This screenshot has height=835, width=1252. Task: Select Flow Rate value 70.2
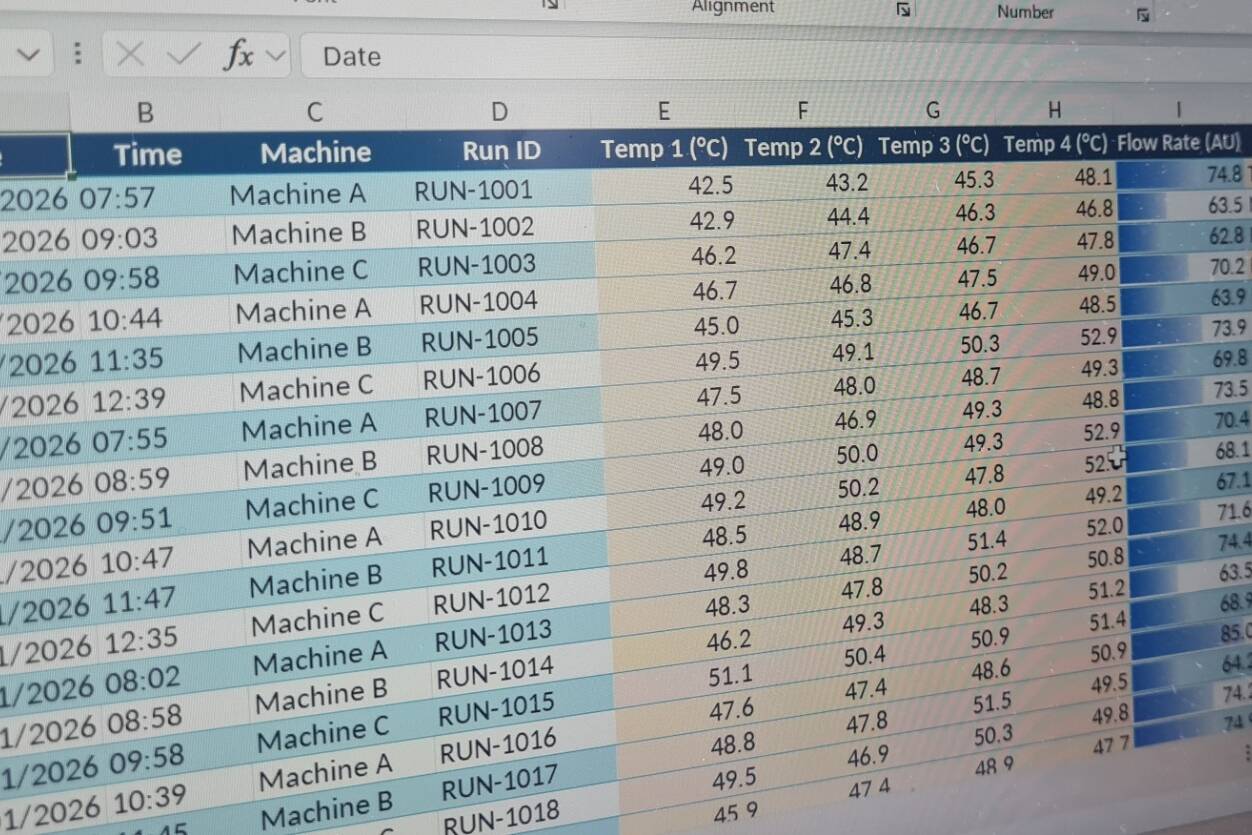(x=1228, y=267)
